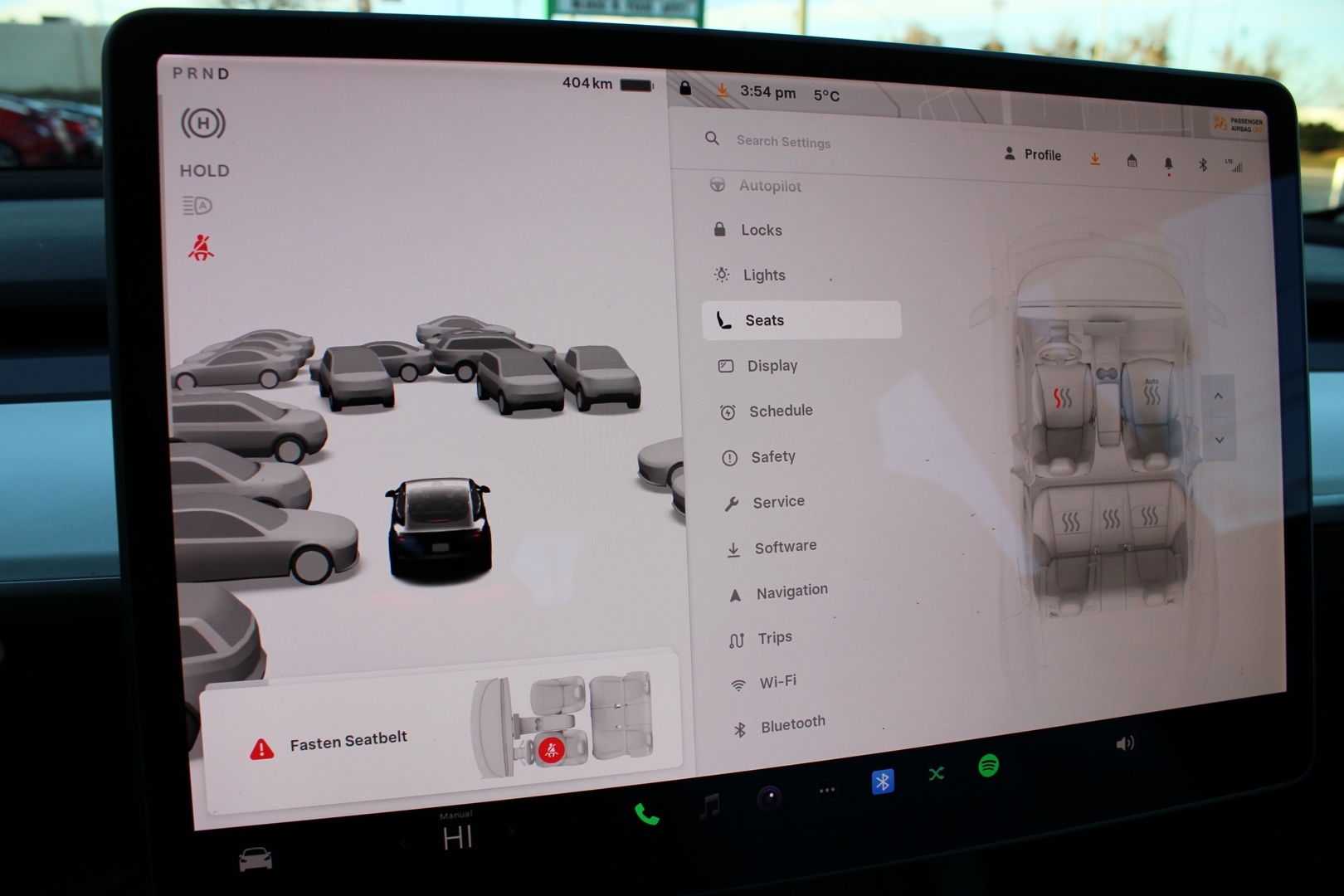Tap the Software settings entry

(x=785, y=547)
